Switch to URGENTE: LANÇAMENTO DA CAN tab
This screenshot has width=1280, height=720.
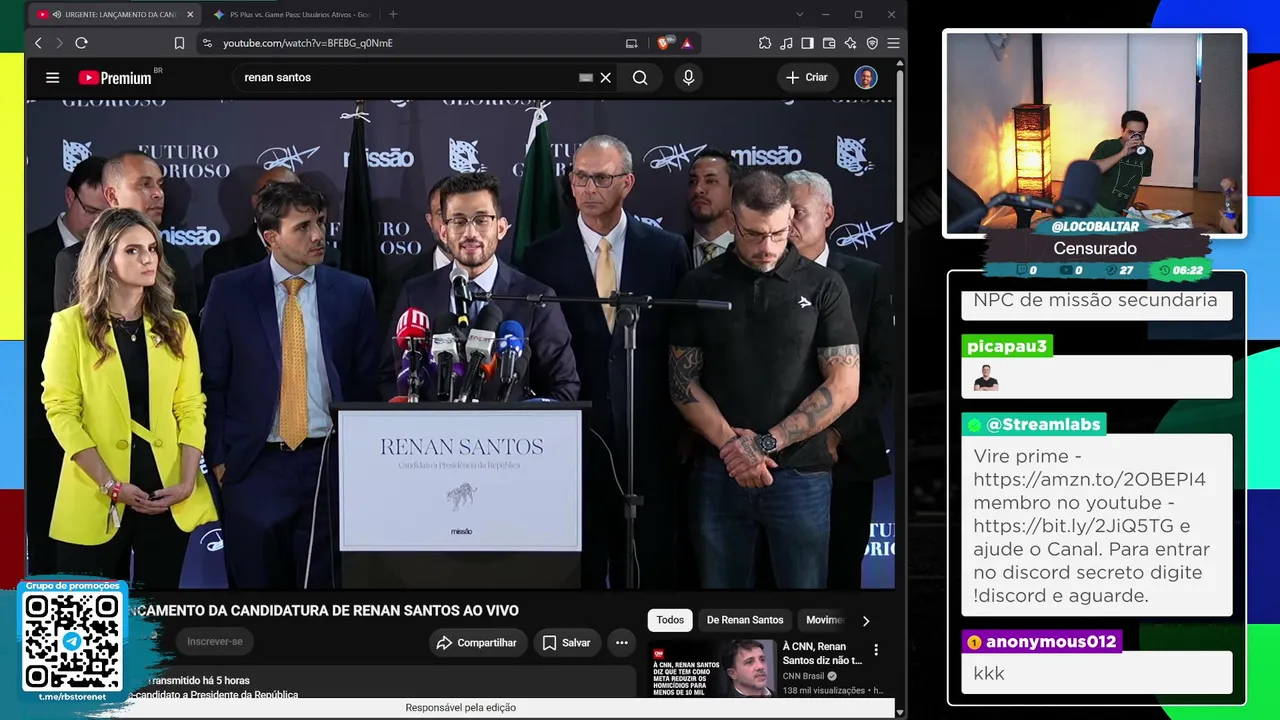(114, 14)
